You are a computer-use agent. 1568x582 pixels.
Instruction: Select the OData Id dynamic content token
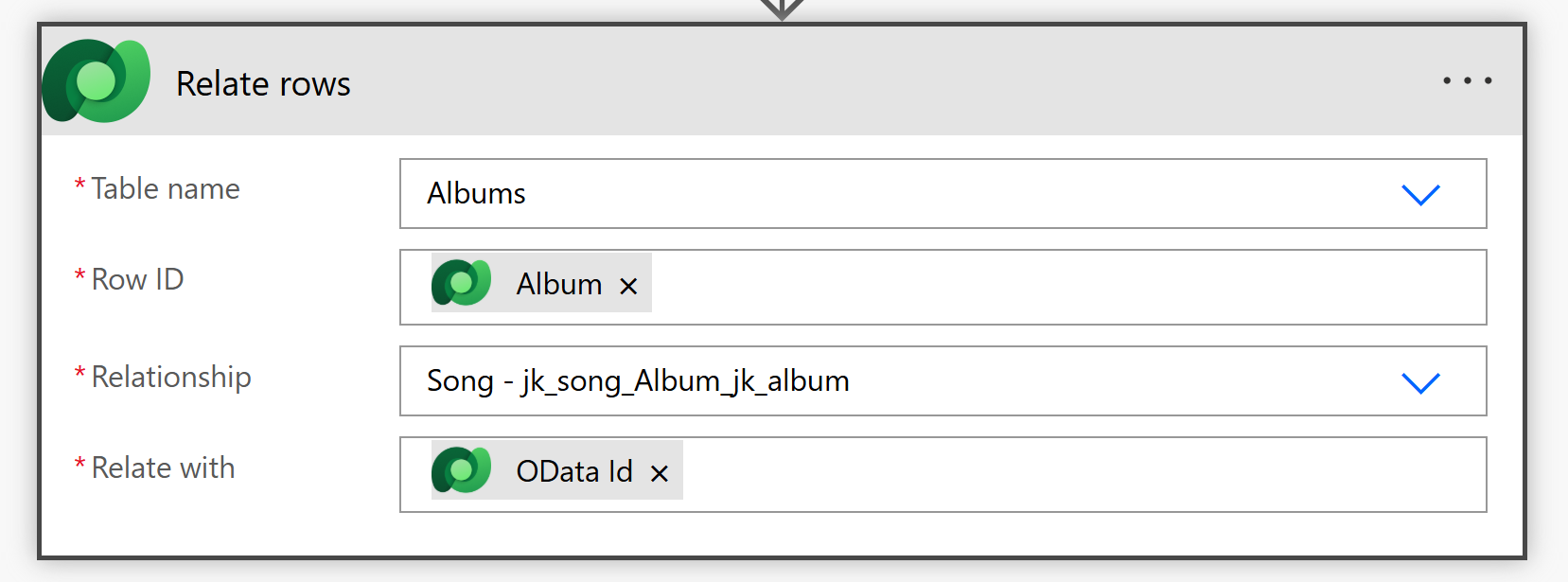(573, 471)
